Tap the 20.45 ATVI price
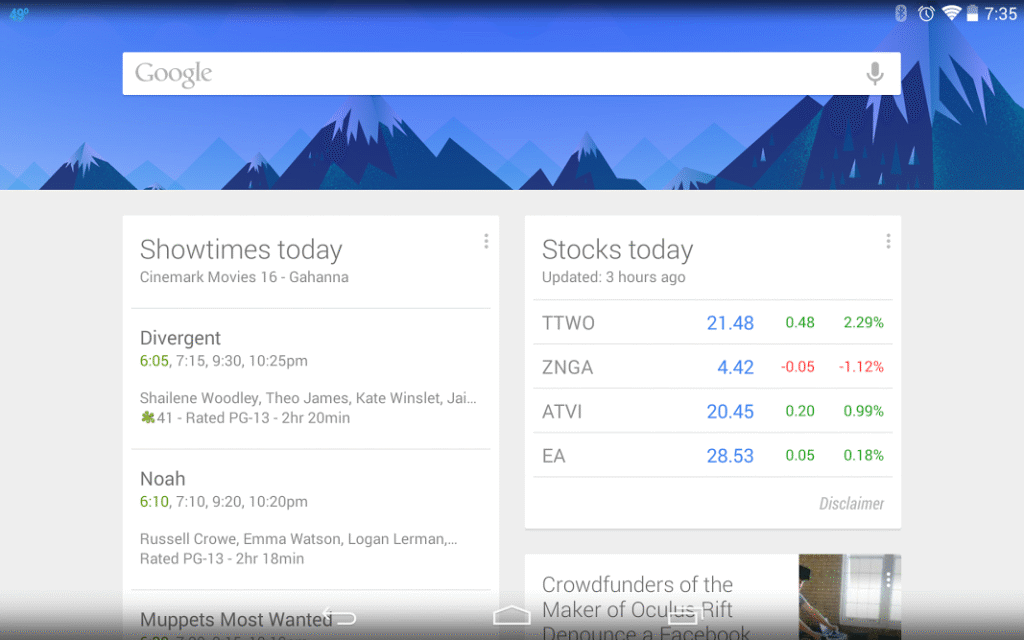 pos(730,411)
